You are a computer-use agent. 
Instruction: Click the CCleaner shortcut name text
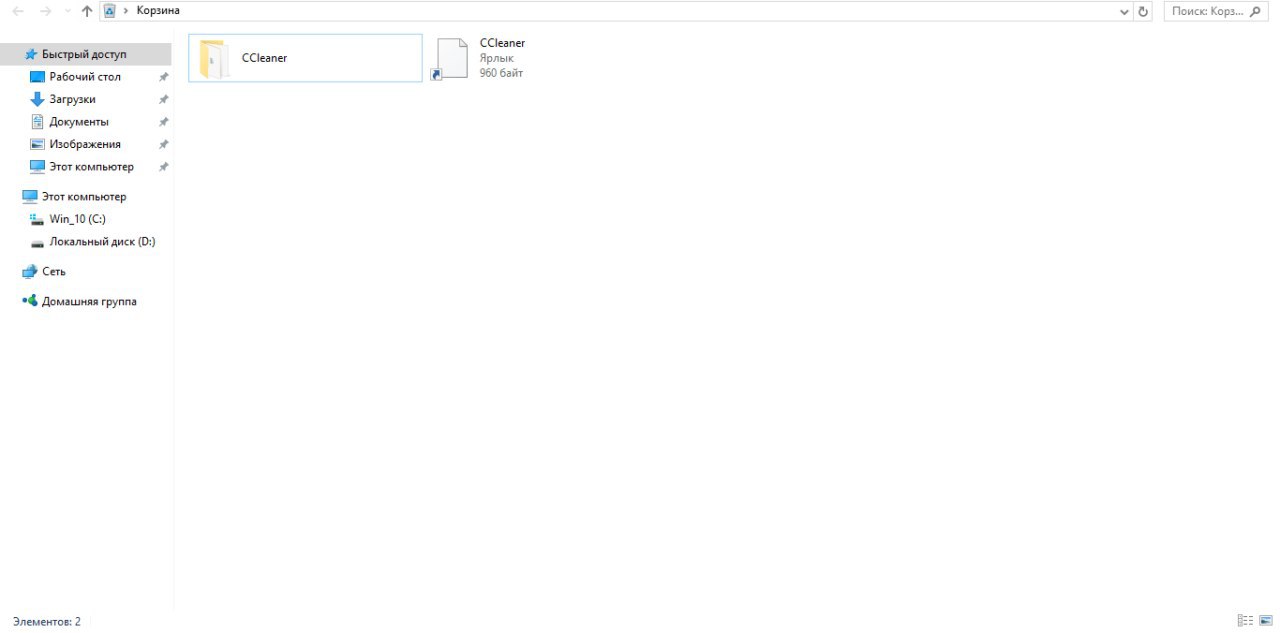(502, 43)
